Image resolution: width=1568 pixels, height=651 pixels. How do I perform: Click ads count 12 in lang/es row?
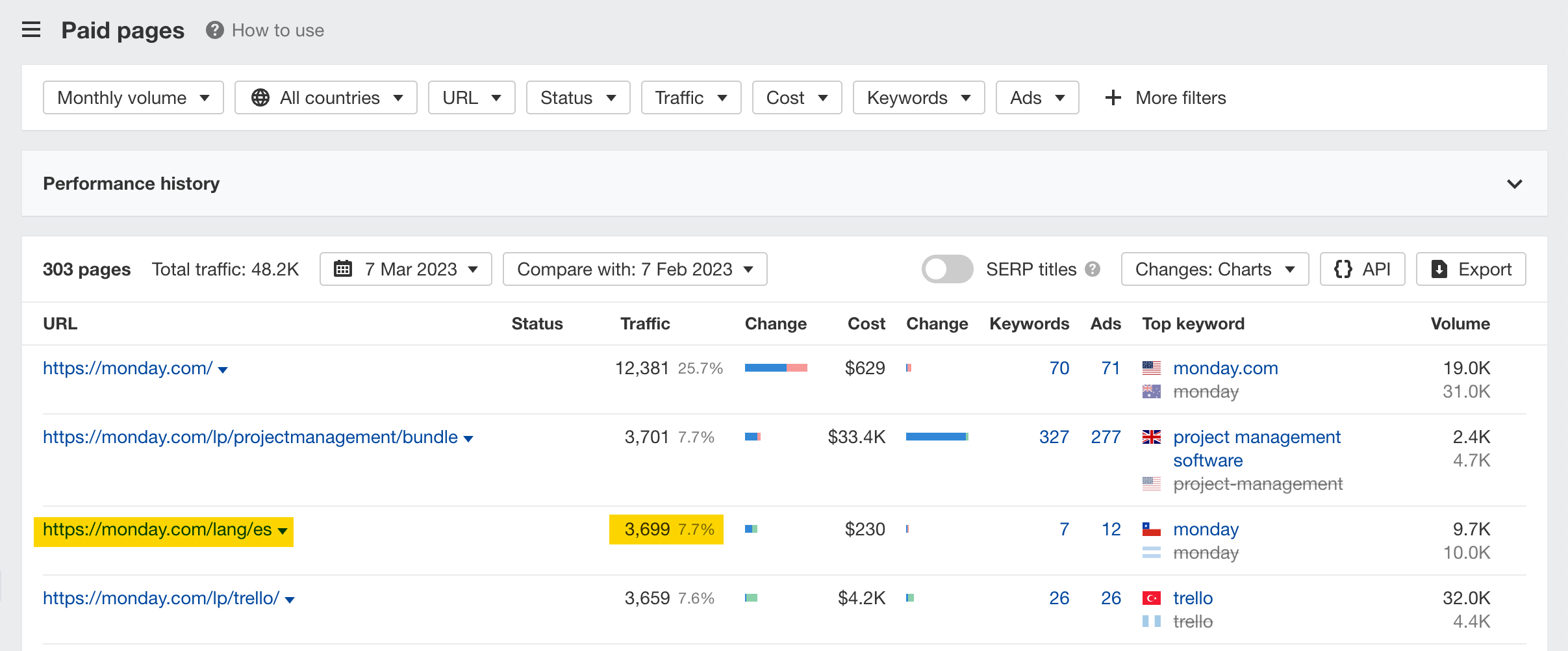[1111, 529]
